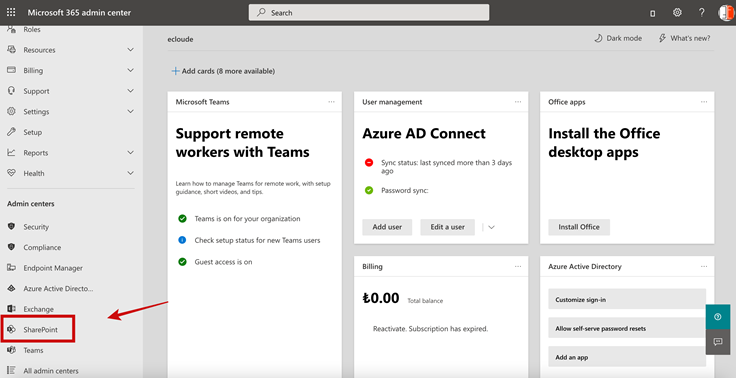This screenshot has height=378, width=736.
Task: Expand the Health menu chevron
Action: pyautogui.click(x=130, y=173)
